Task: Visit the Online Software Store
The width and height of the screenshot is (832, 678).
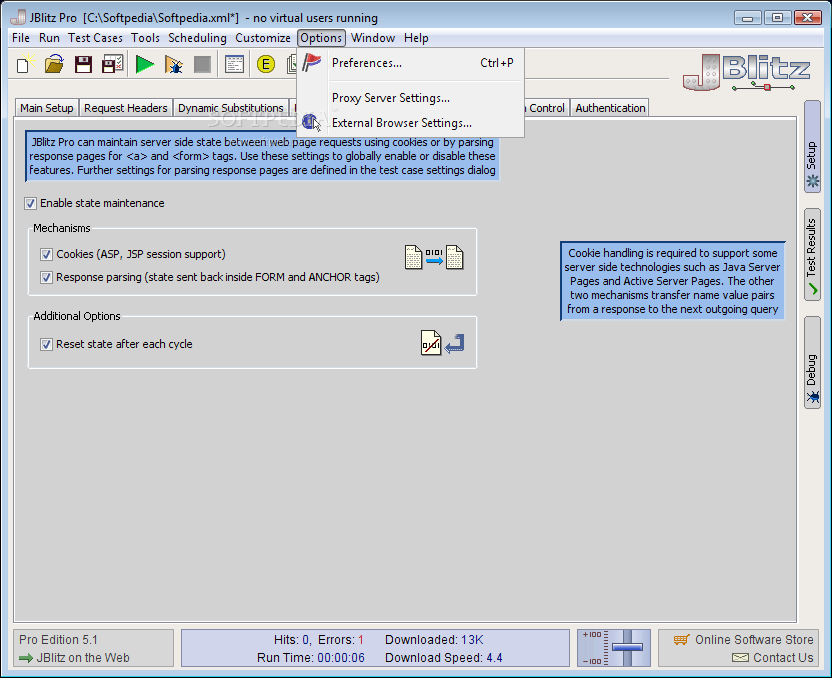Action: tap(754, 640)
